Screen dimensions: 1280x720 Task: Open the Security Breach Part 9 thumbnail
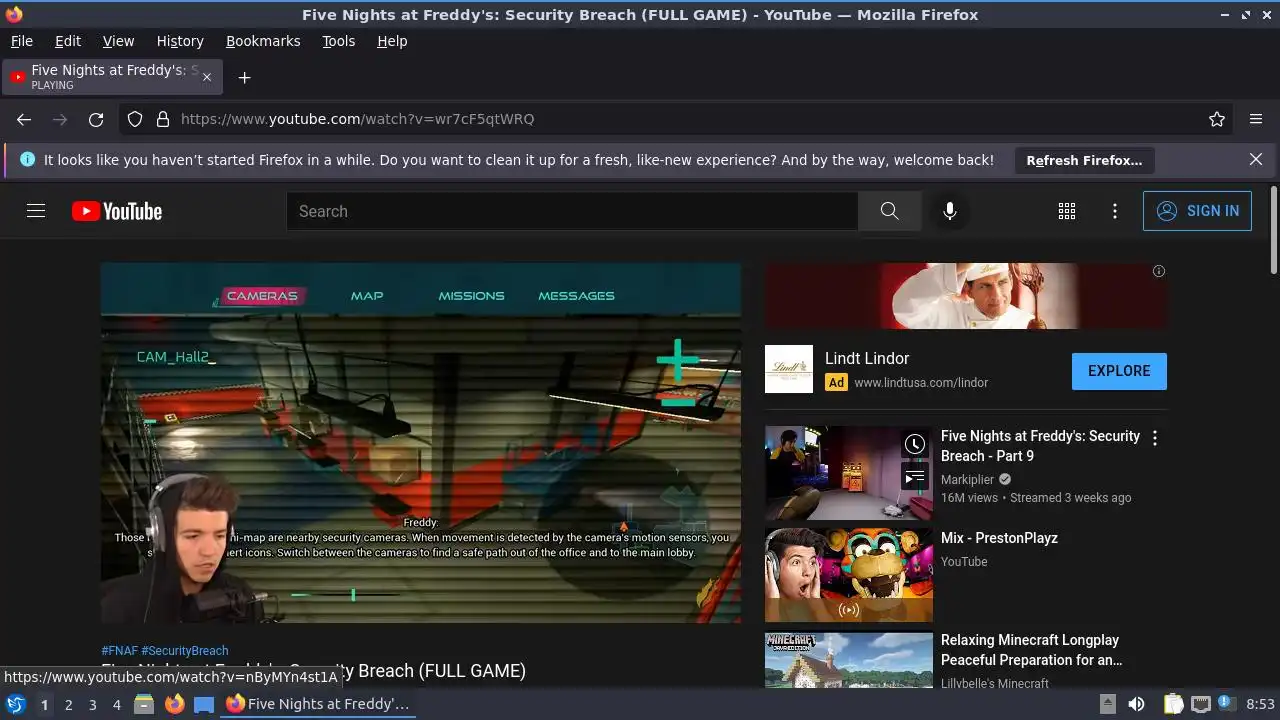[x=849, y=473]
